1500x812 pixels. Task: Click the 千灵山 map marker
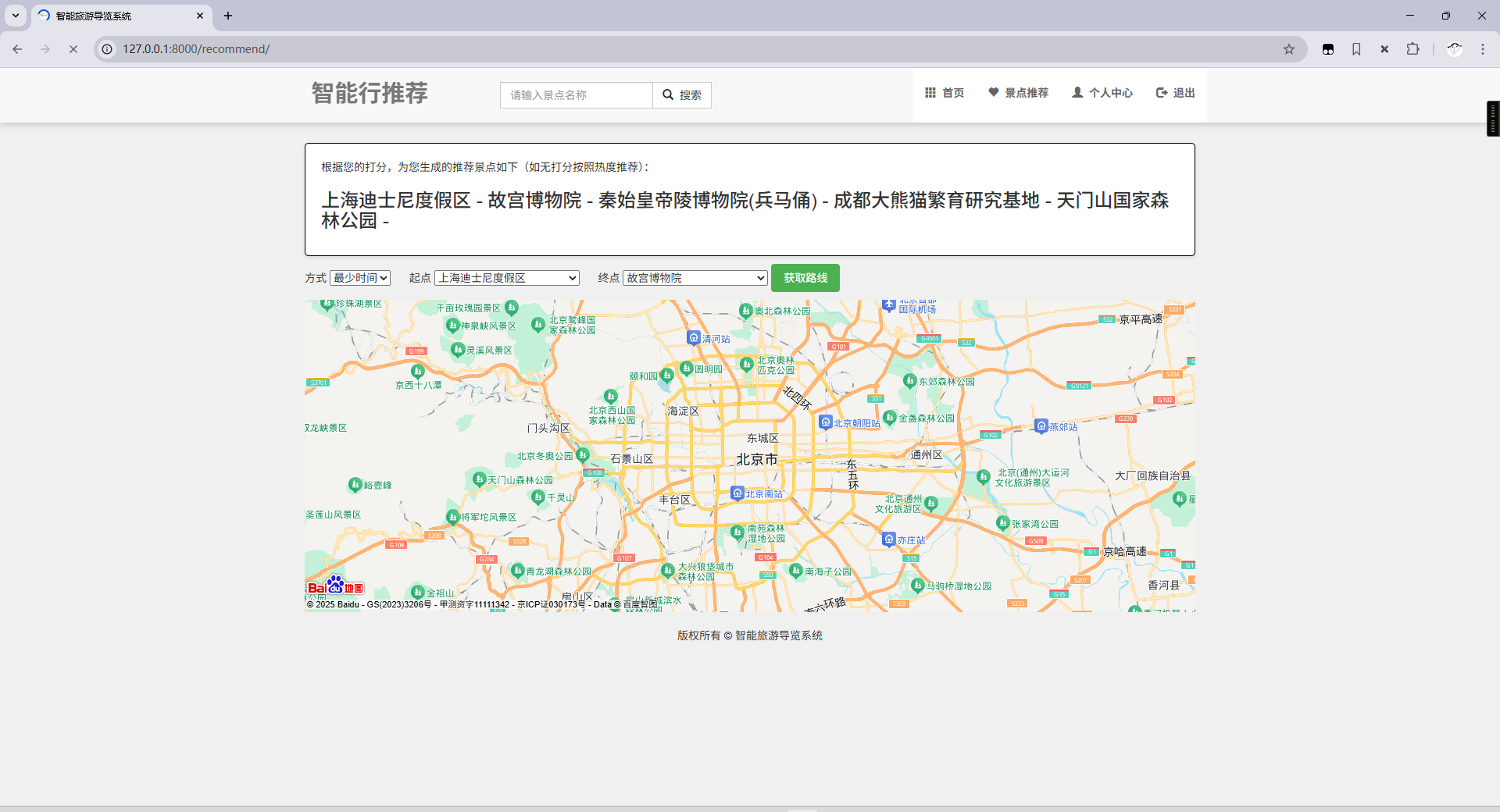(537, 497)
